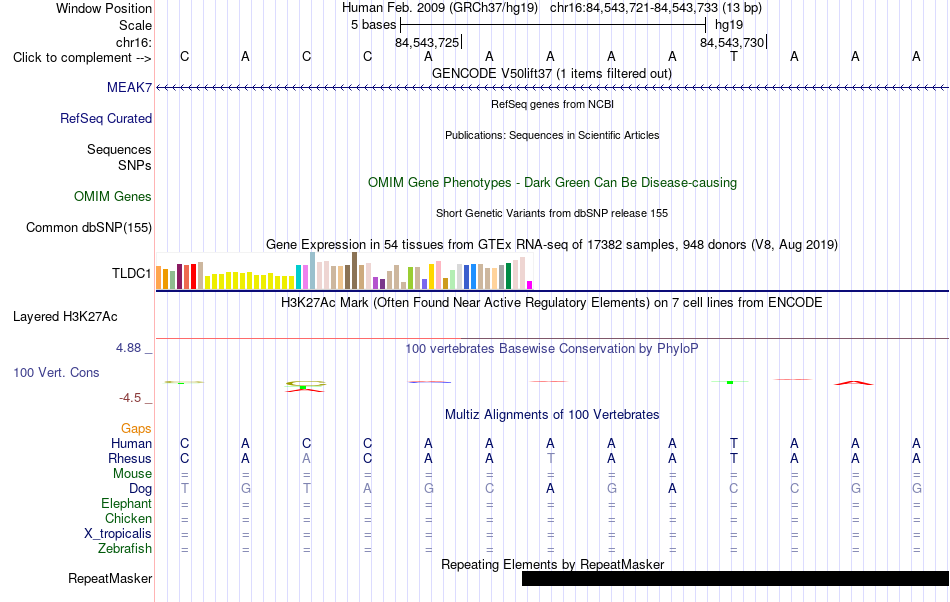This screenshot has height=602, width=950.
Task: Click the T base in the complement row
Action: (734, 56)
